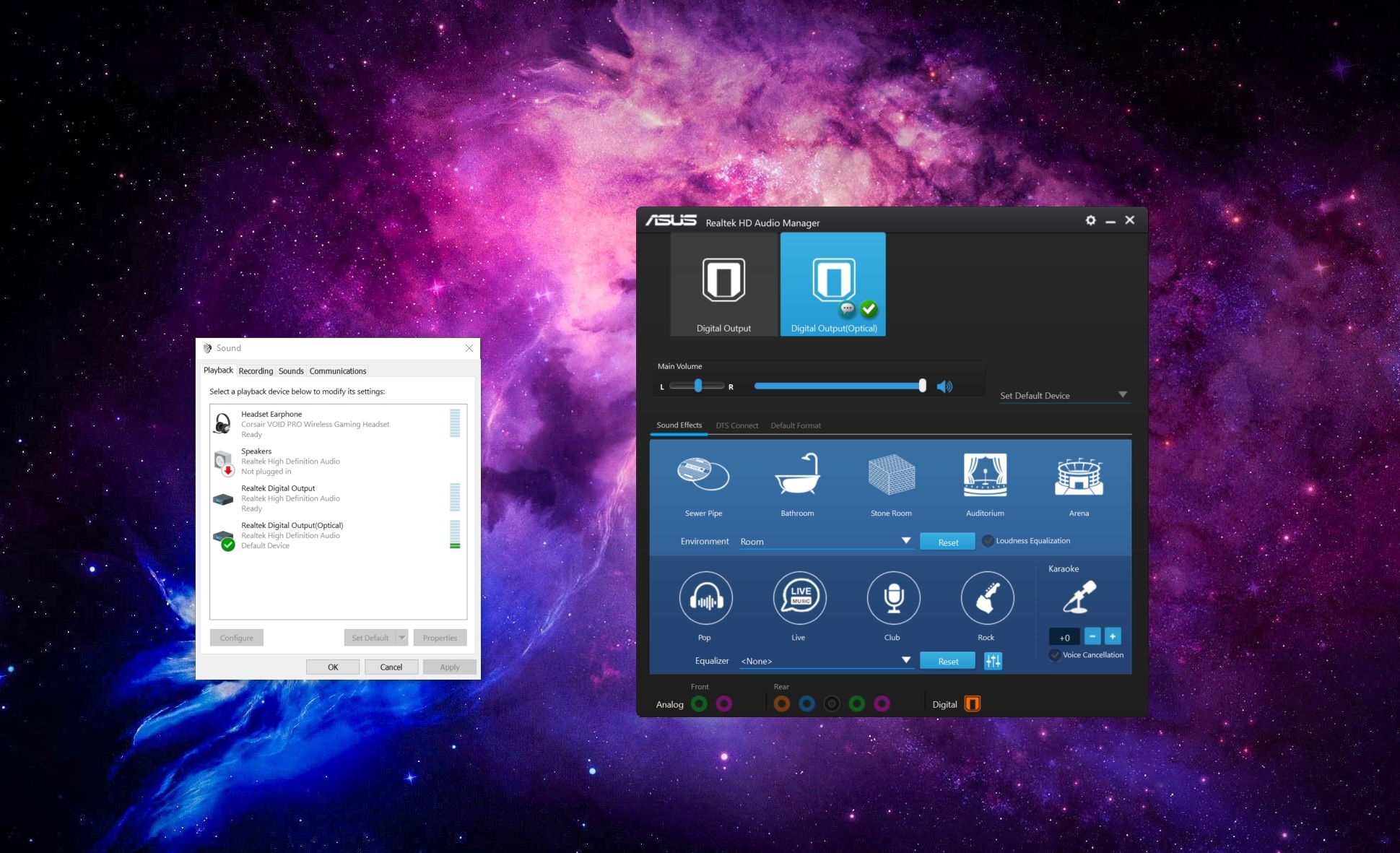
Task: Apply the Pop equalizer preset
Action: [705, 598]
